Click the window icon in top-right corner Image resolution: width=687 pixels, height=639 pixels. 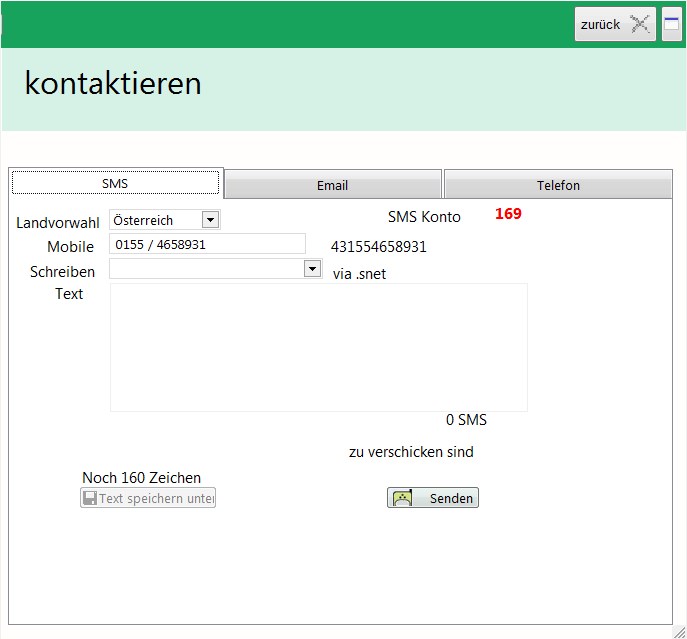click(x=672, y=25)
